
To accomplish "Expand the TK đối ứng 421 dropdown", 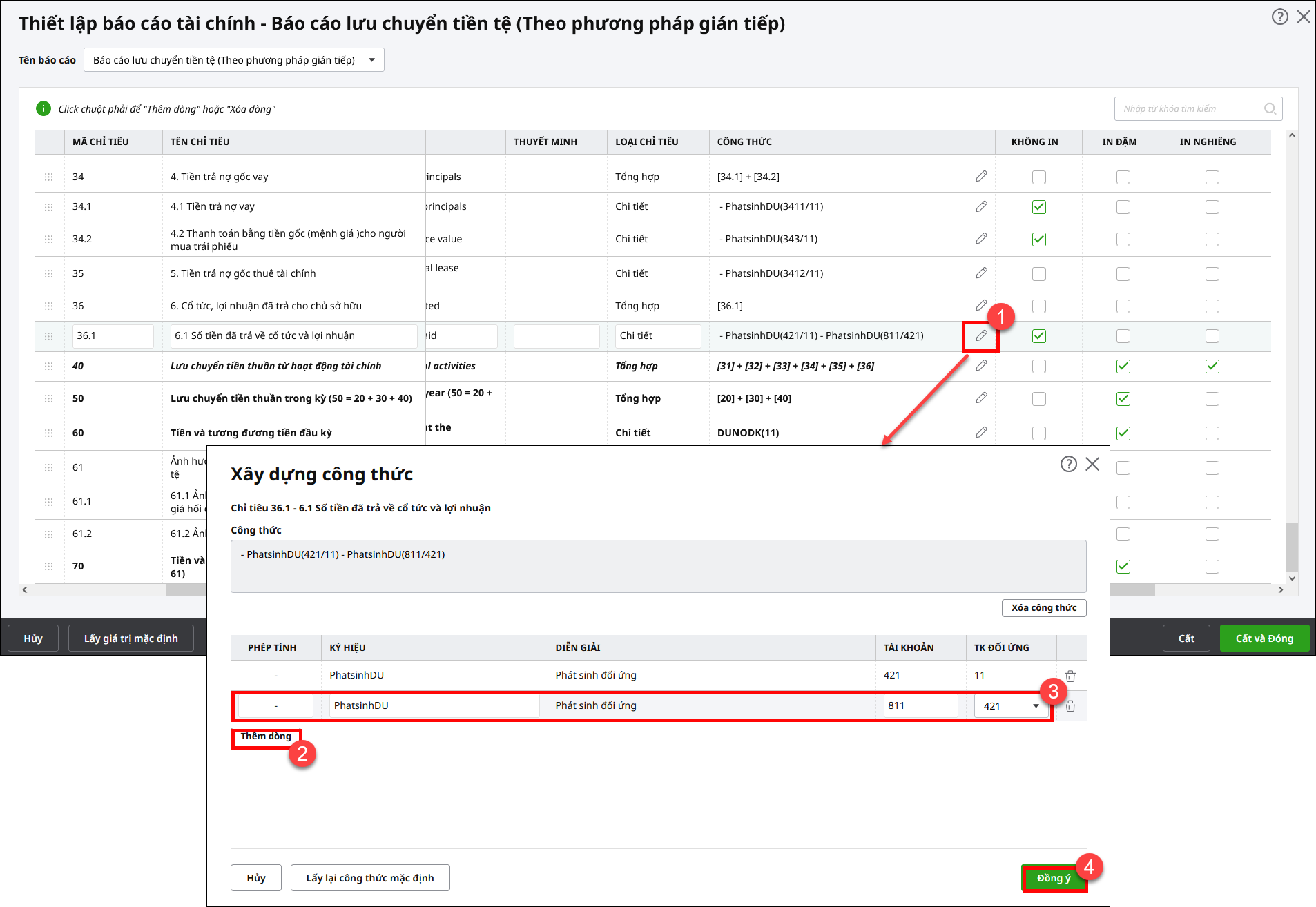I will (1035, 706).
